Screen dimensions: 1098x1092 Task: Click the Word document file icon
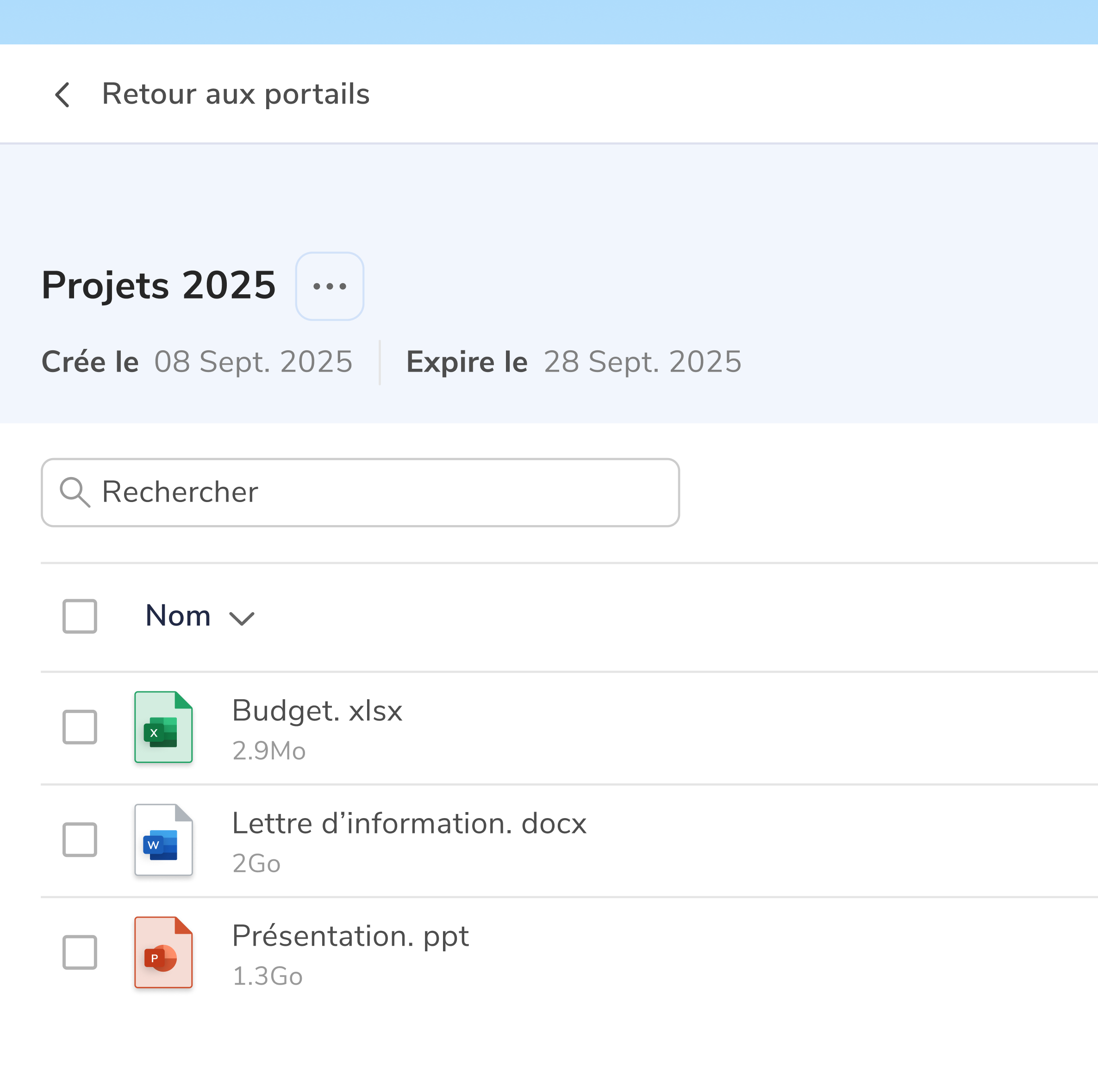164,839
